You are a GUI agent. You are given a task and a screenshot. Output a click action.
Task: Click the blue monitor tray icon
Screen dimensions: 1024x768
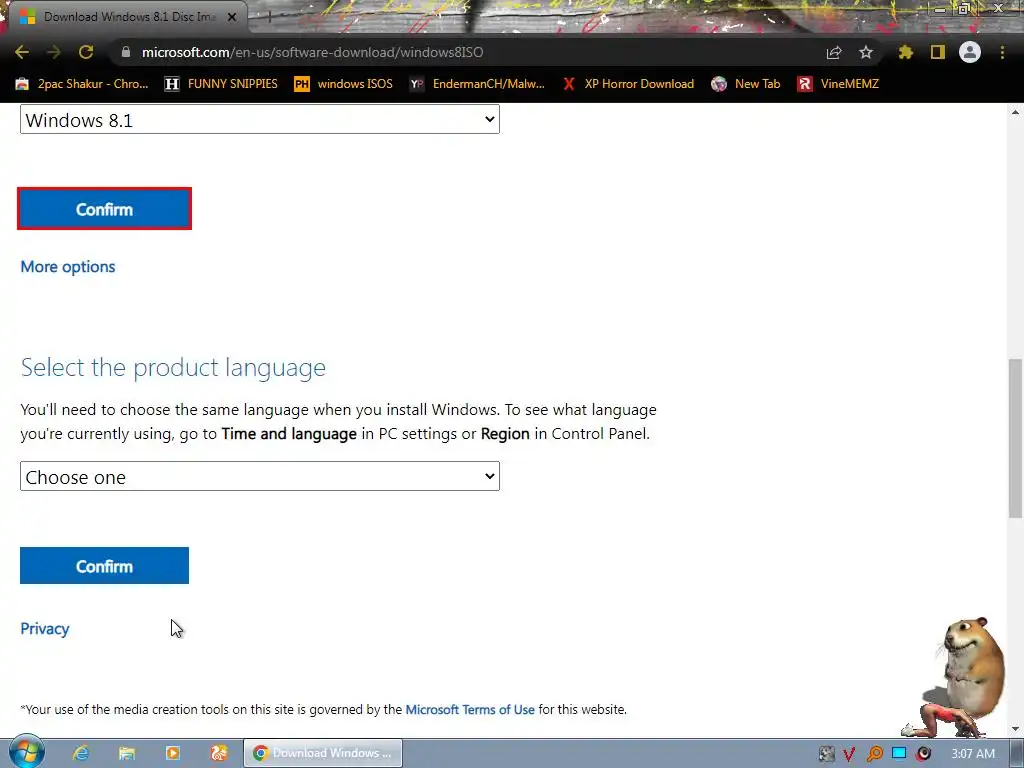click(899, 753)
